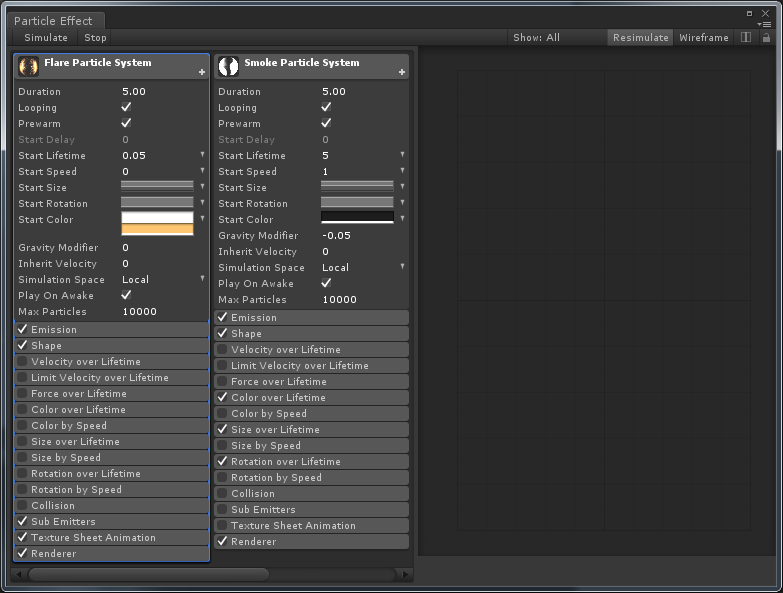Open Simulation Space dropdown in Smoke system
This screenshot has height=593, width=783.
click(x=402, y=267)
